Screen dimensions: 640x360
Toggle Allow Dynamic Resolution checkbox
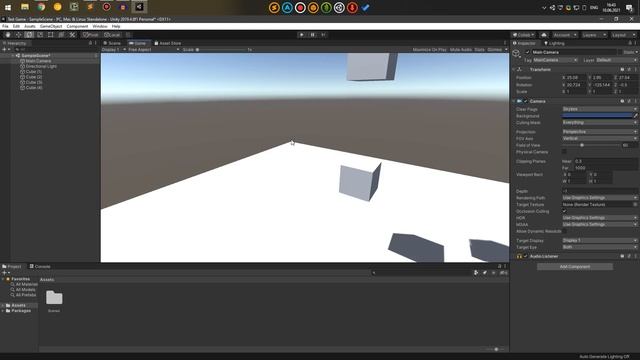564,231
